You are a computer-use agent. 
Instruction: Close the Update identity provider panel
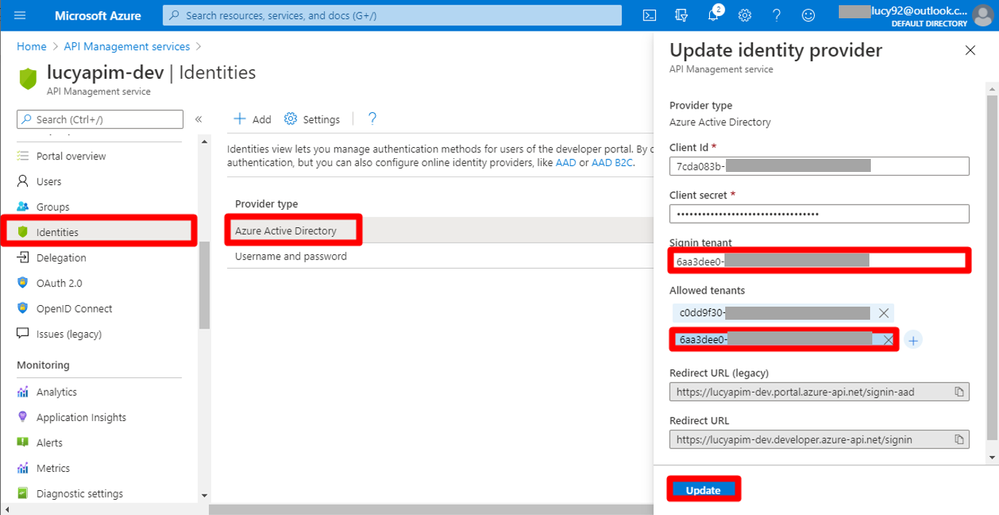tap(970, 50)
